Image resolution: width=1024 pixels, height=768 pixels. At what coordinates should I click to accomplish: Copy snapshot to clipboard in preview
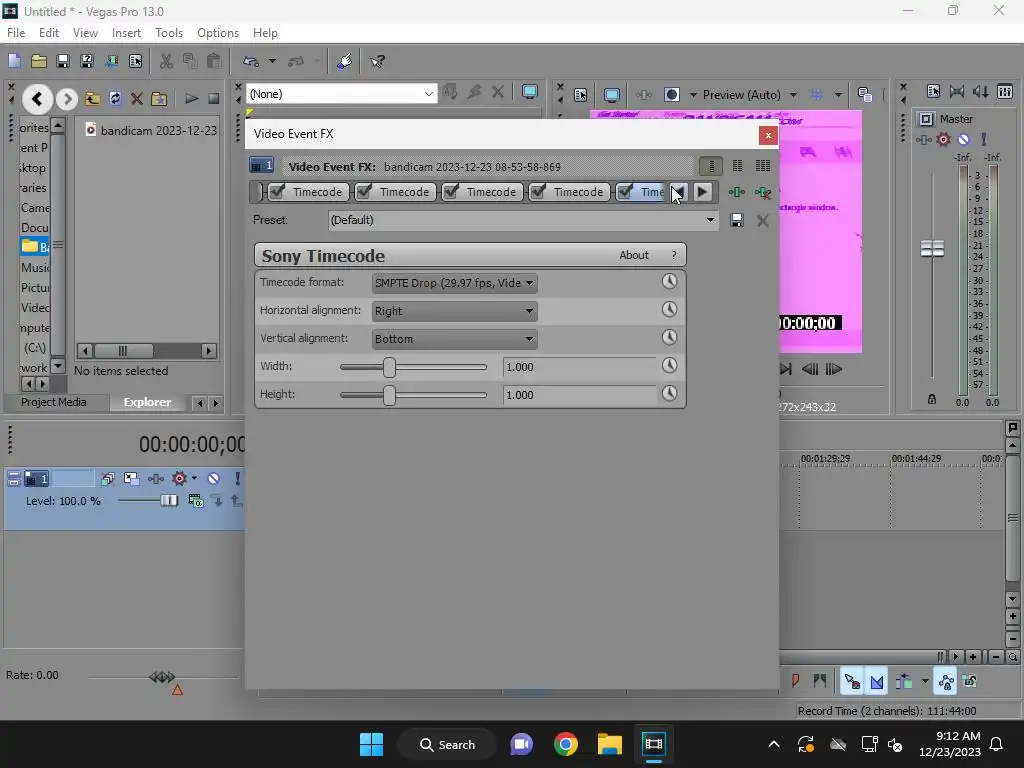[865, 95]
